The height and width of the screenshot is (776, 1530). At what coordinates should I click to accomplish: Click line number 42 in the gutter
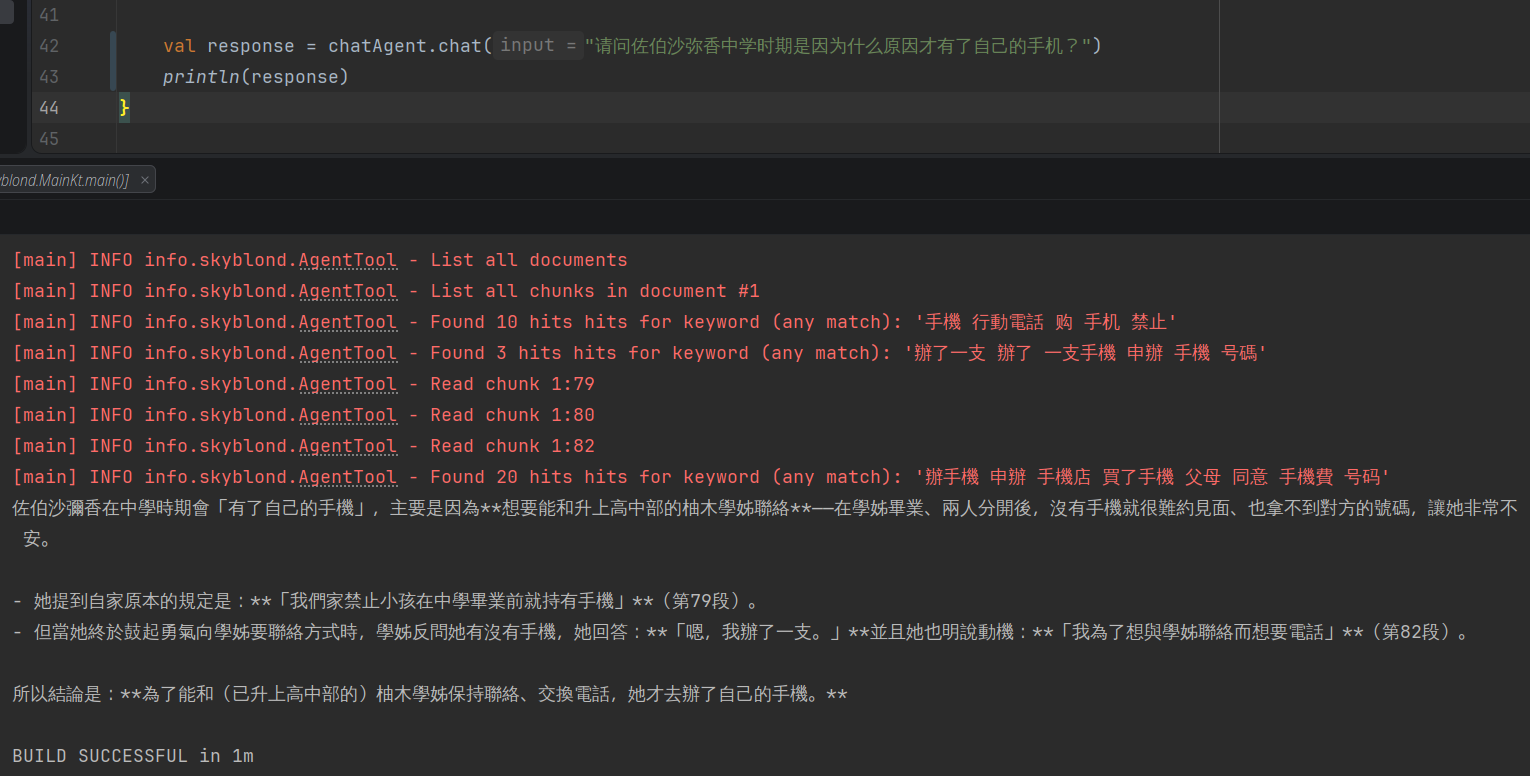(x=48, y=46)
